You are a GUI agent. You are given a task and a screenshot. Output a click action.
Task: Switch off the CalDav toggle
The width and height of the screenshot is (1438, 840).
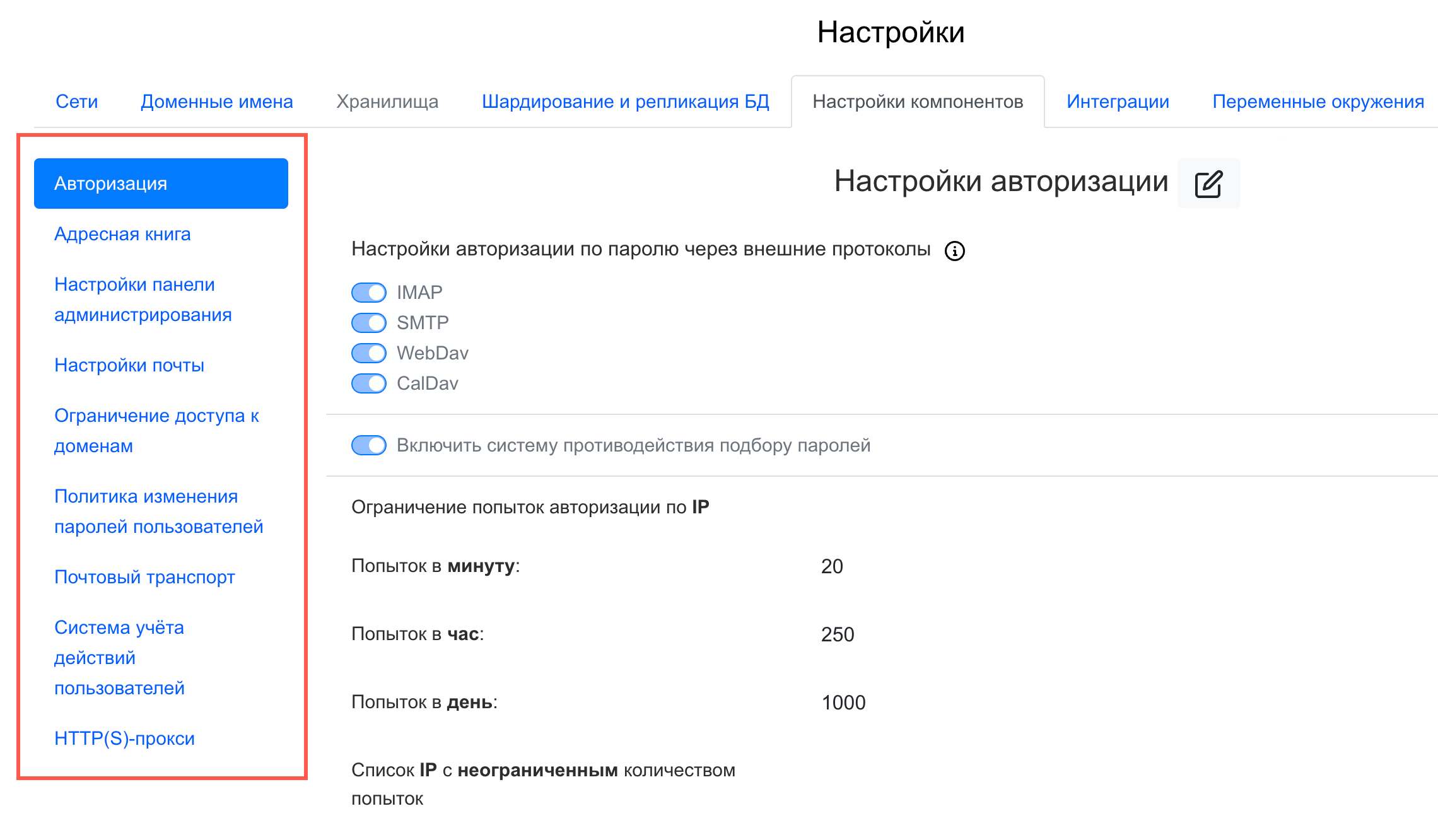pyautogui.click(x=369, y=383)
